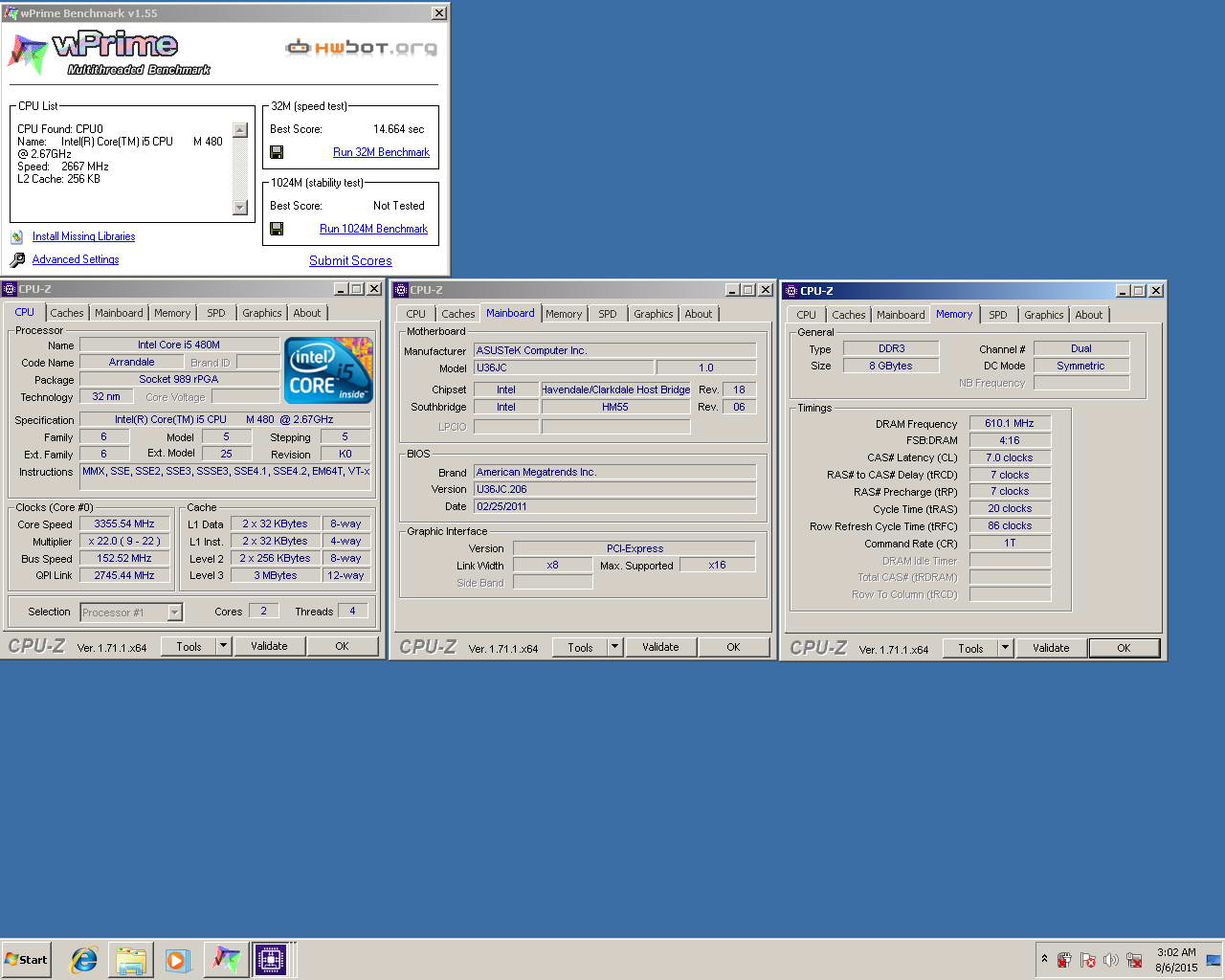Screen dimensions: 1225x980
Task: Open the Action Center flag tray icon
Action: click(1088, 960)
